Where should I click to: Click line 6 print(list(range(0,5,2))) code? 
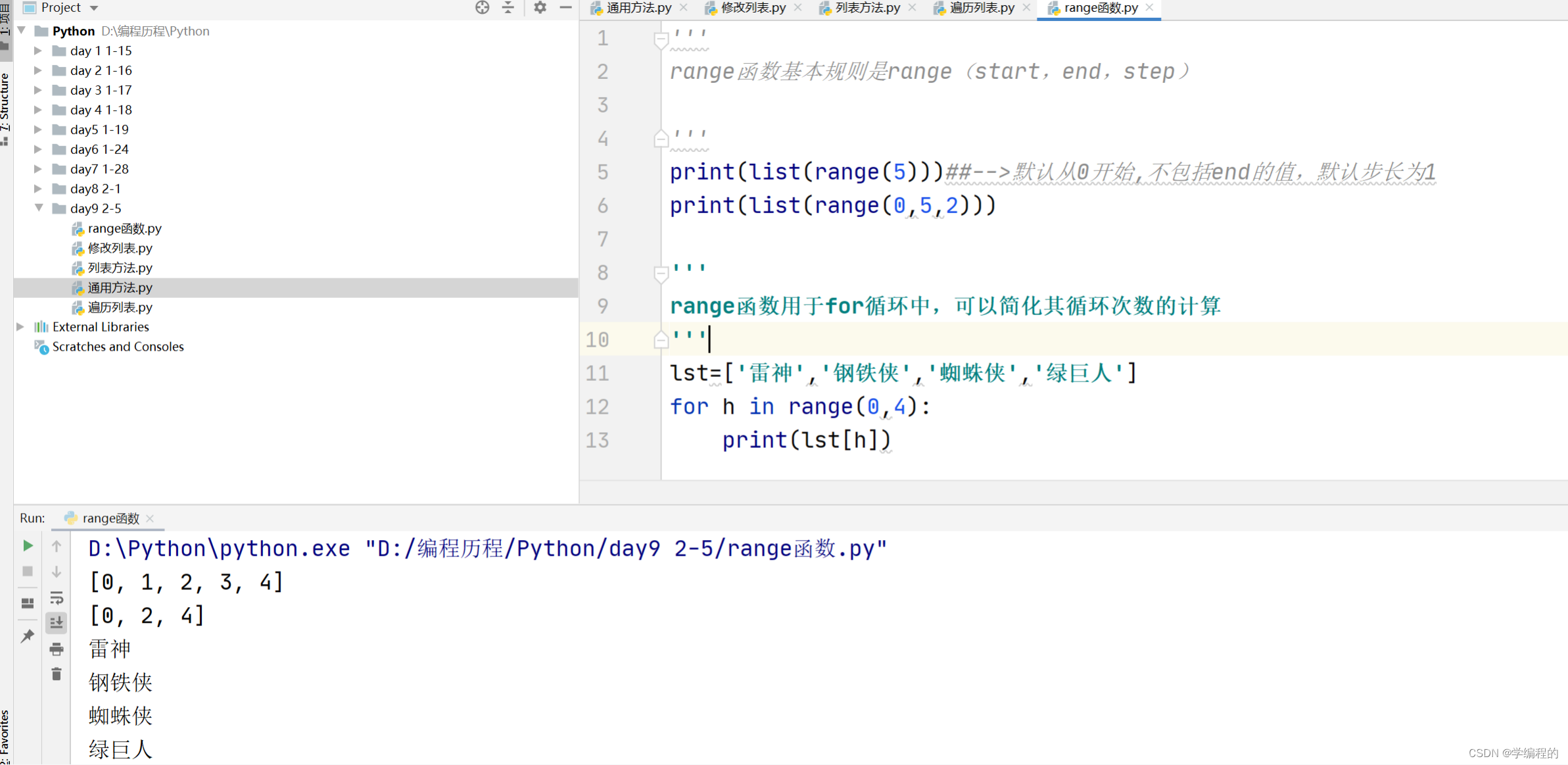coord(833,205)
